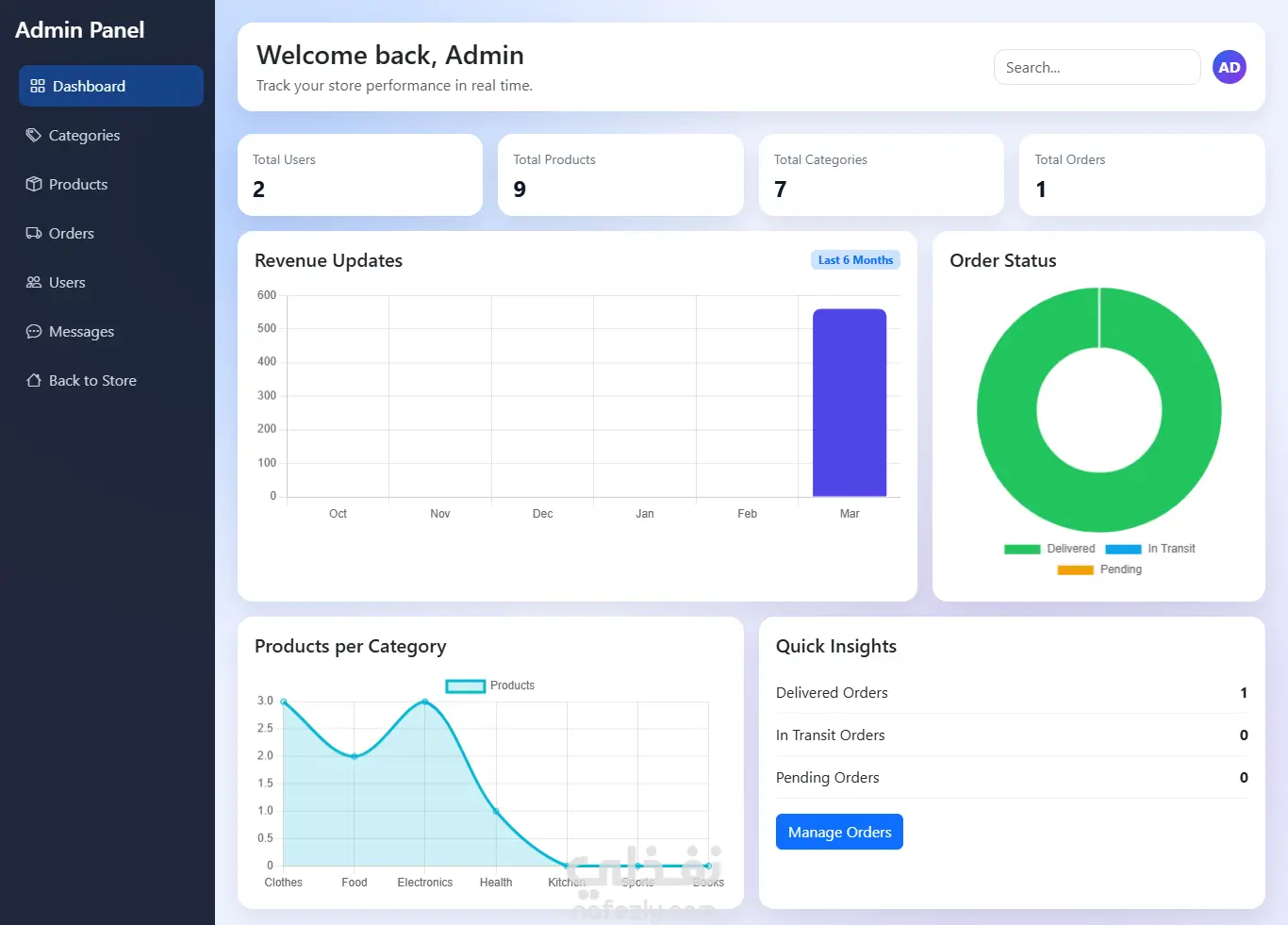1288x925 pixels.
Task: Follow the Back to Store link
Action: pos(111,380)
